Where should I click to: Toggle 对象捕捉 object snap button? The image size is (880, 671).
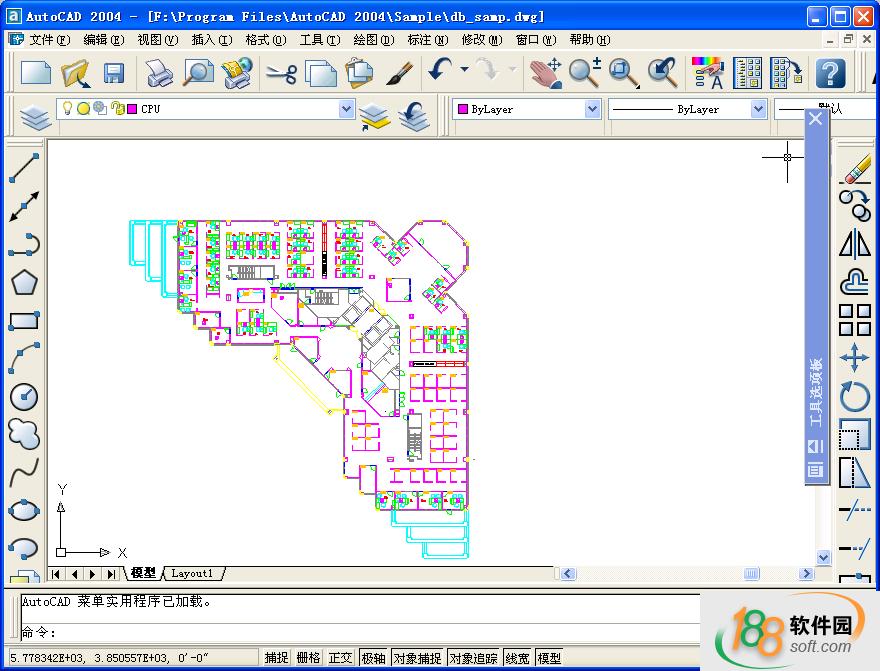(x=417, y=658)
